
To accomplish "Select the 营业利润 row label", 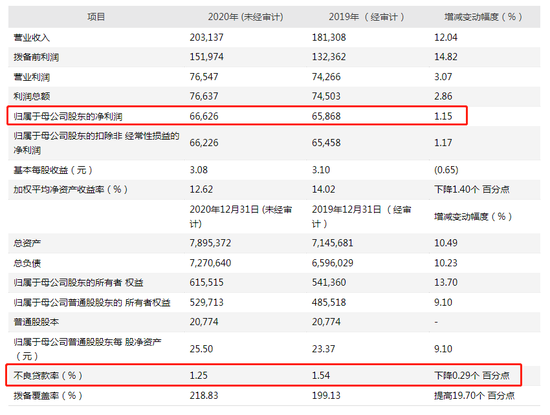I will click(x=32, y=77).
